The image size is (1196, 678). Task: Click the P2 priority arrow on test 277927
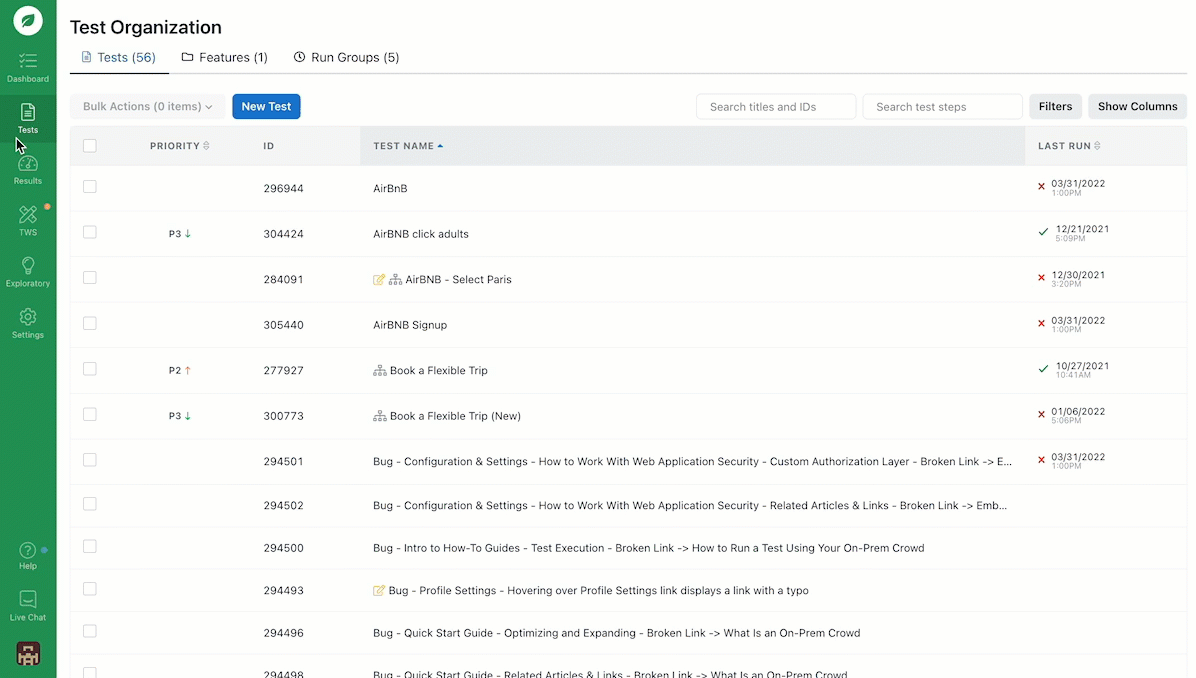click(x=188, y=371)
